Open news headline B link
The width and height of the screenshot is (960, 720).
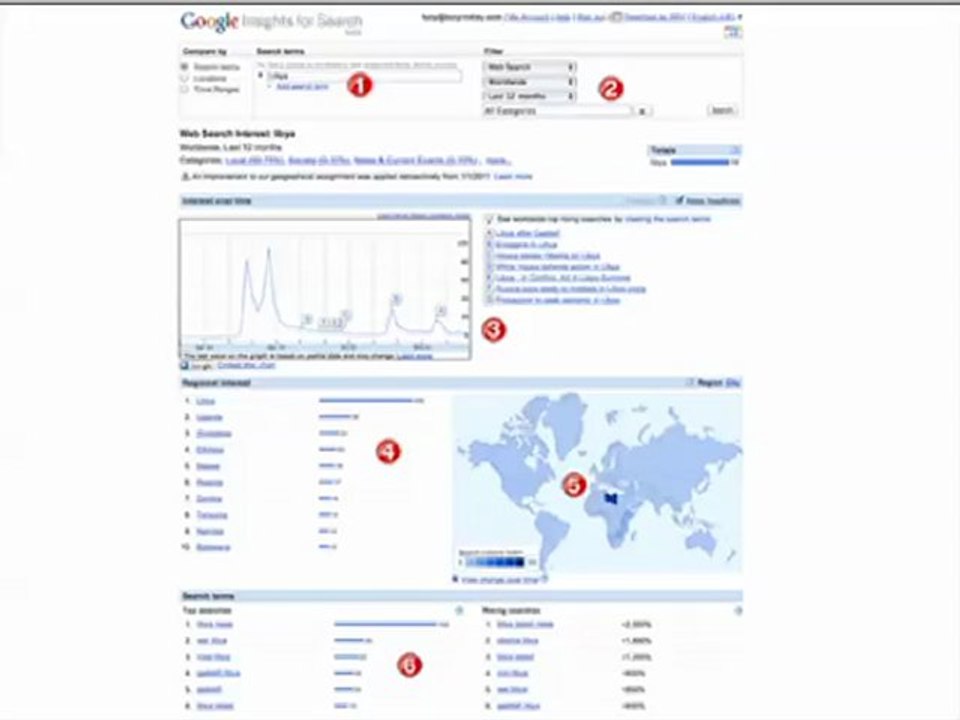(527, 244)
